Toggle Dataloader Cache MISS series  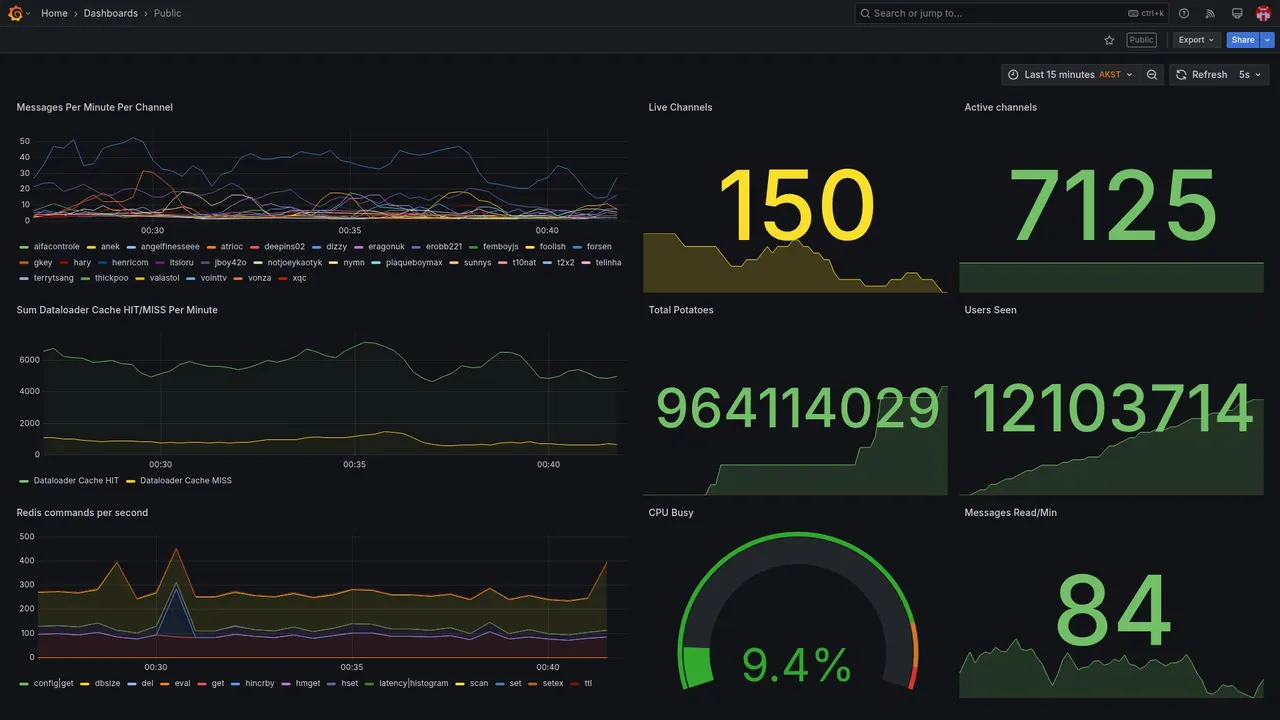(186, 481)
